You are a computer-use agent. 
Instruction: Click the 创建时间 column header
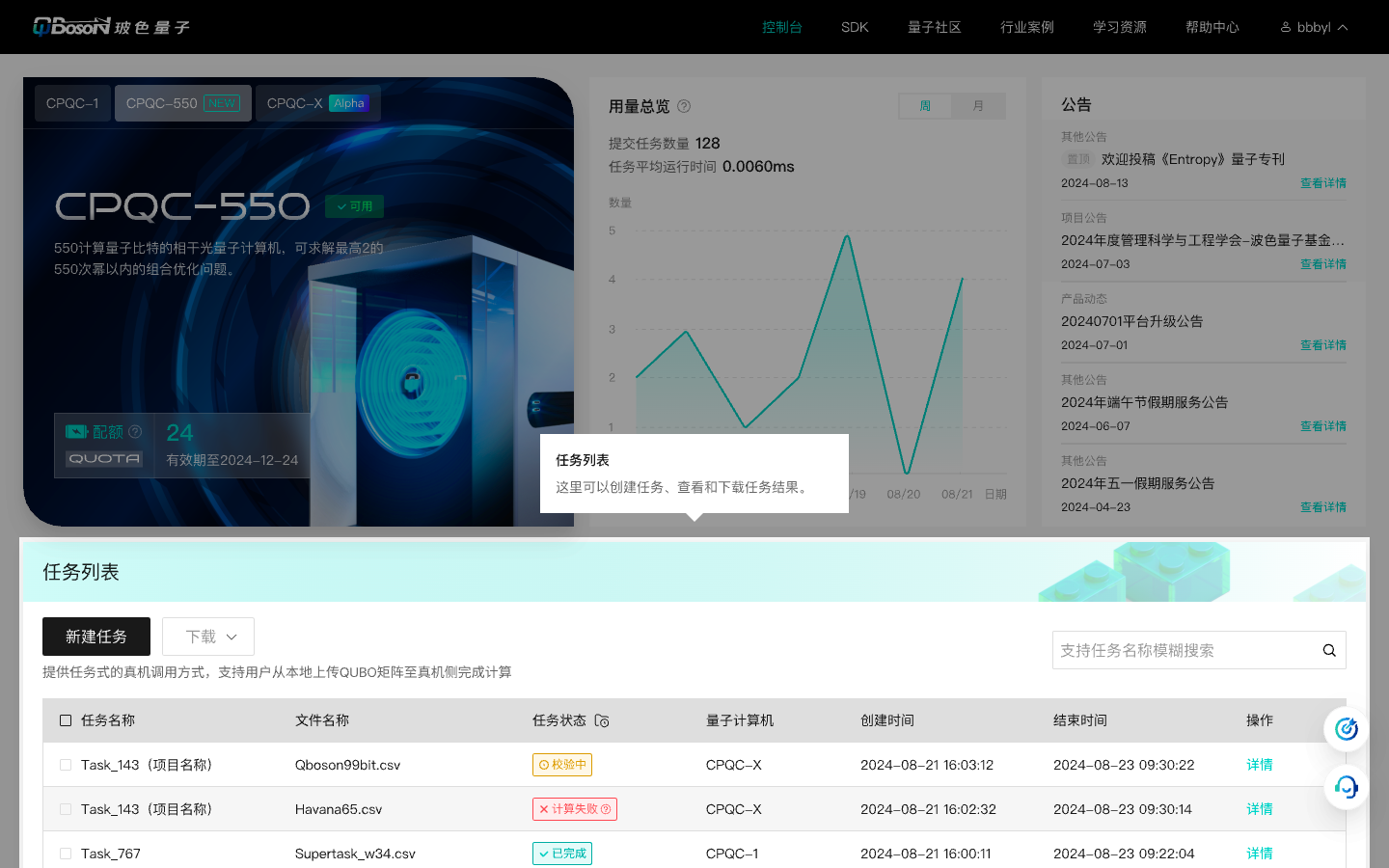(x=887, y=720)
